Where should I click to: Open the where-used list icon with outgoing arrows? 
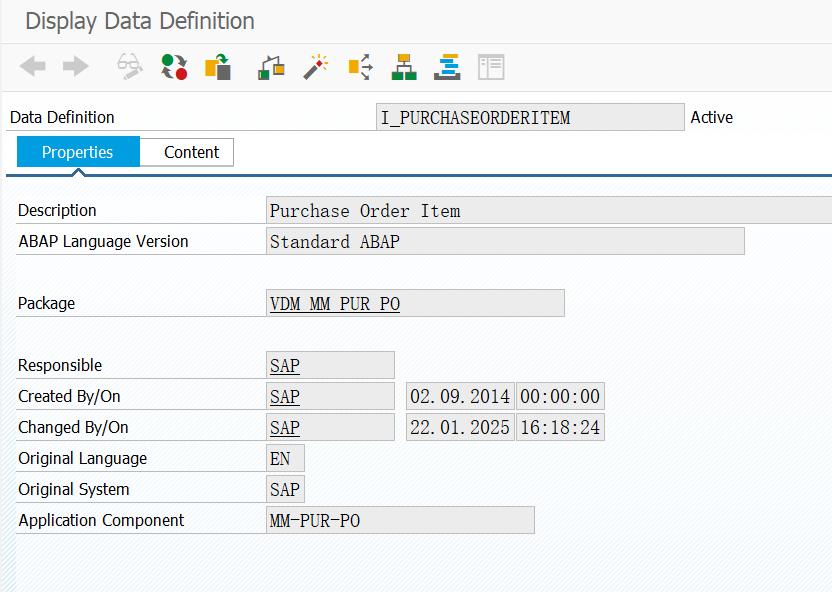click(357, 67)
